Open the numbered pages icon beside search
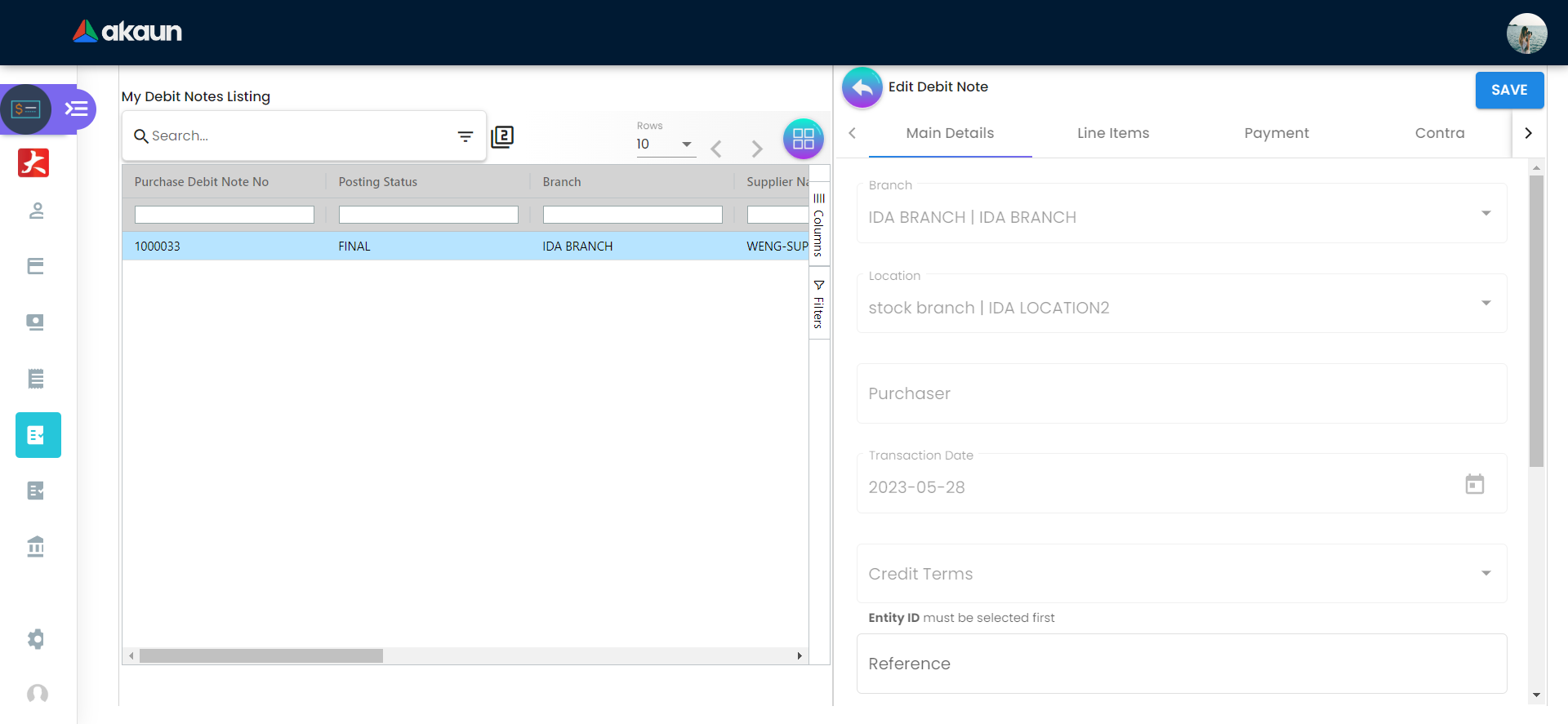The height and width of the screenshot is (724, 1568). pyautogui.click(x=502, y=136)
